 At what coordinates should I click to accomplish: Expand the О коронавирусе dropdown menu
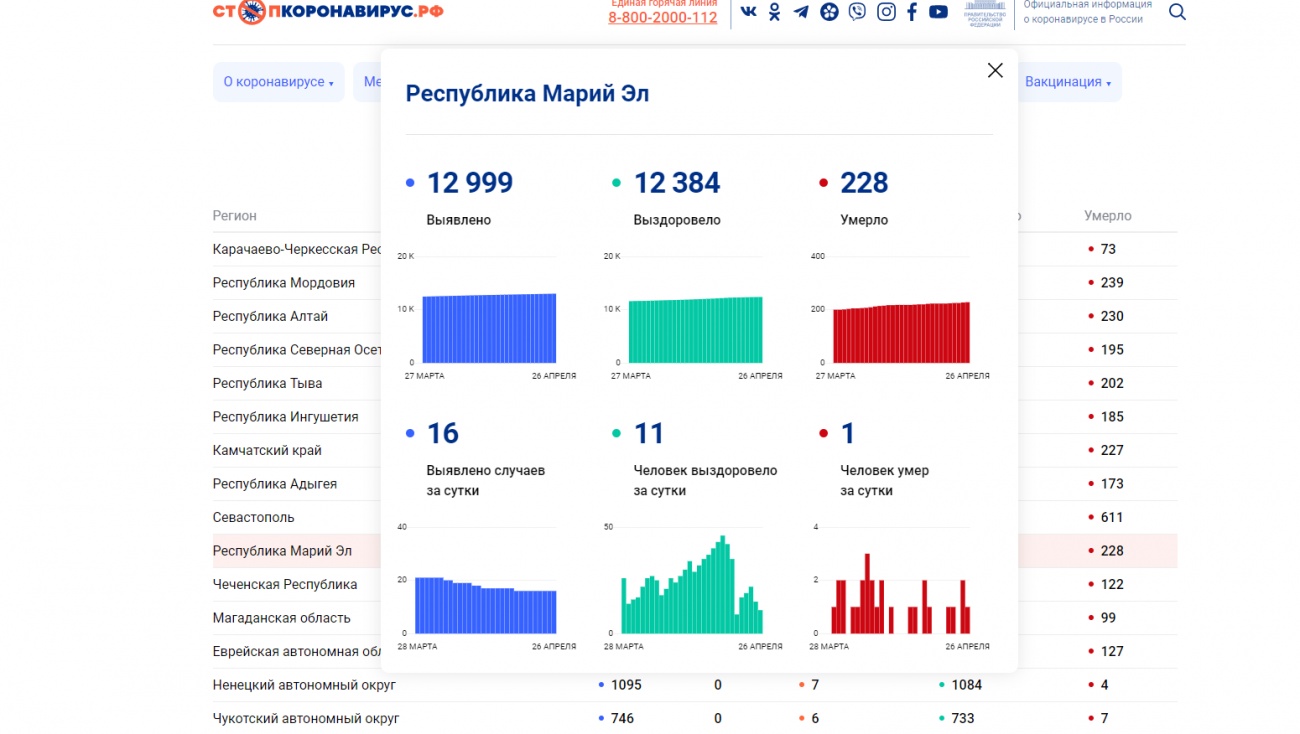(x=278, y=82)
